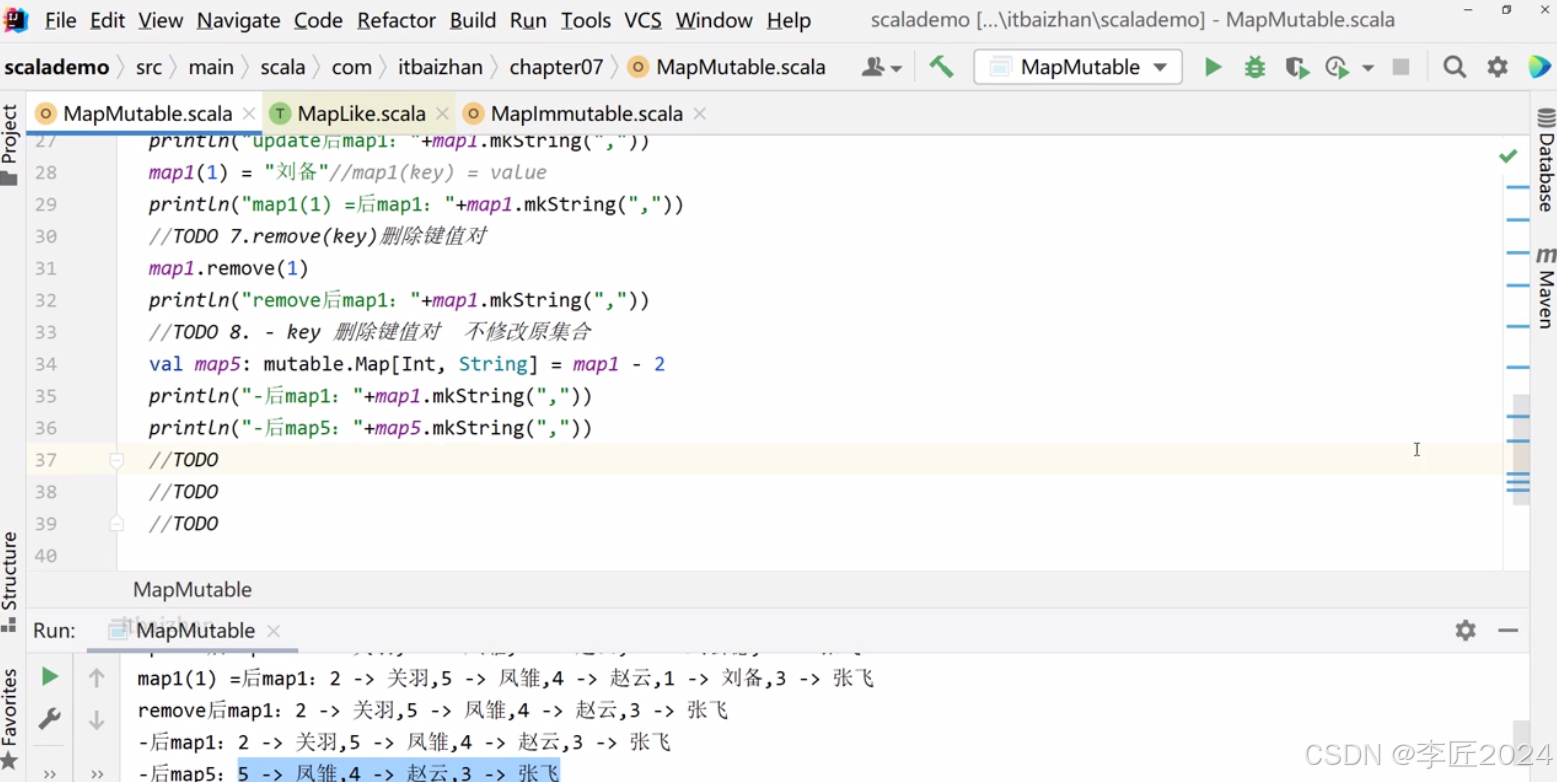The width and height of the screenshot is (1557, 782).
Task: Open the Favorites tool window
Action: pyautogui.click(x=10, y=720)
